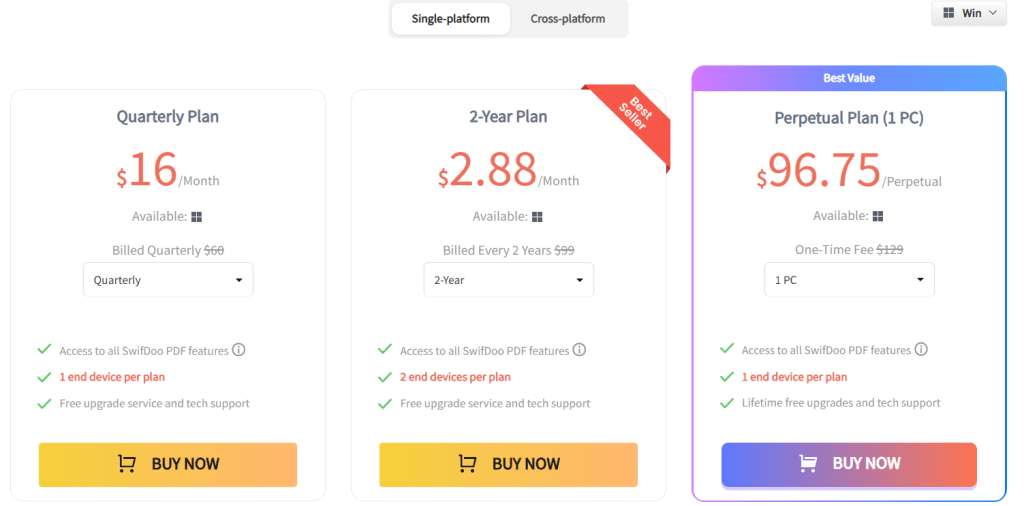Open the 1 PC license count dropdown
Screen dimensions: 1024x506
click(849, 280)
